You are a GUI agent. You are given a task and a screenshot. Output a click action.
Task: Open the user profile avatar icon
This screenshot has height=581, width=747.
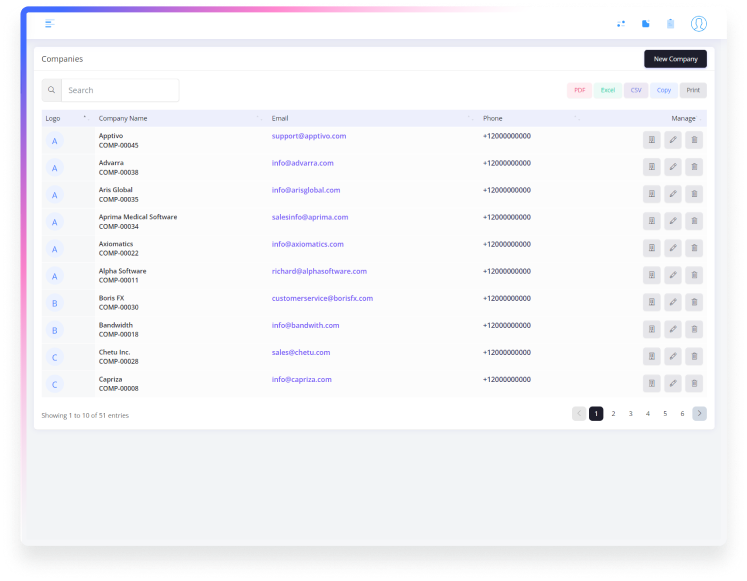click(698, 23)
